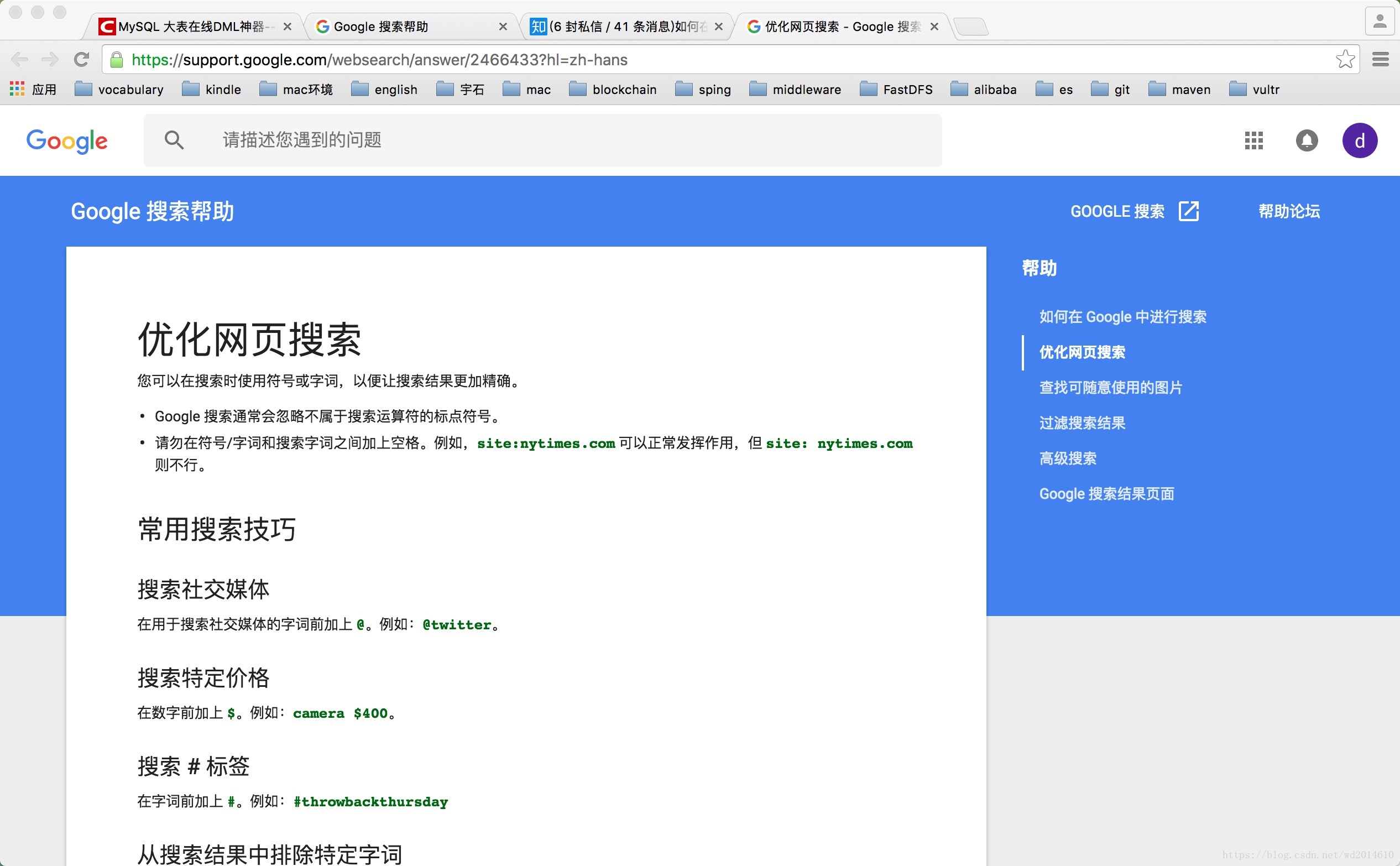Close the 知乎 私信 tab
The image size is (1400, 866).
[719, 27]
